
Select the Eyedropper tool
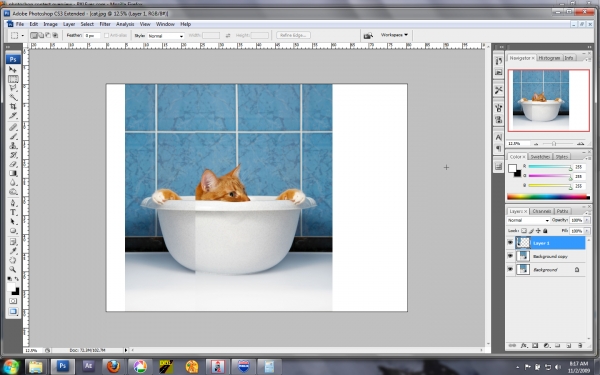pyautogui.click(x=13, y=251)
